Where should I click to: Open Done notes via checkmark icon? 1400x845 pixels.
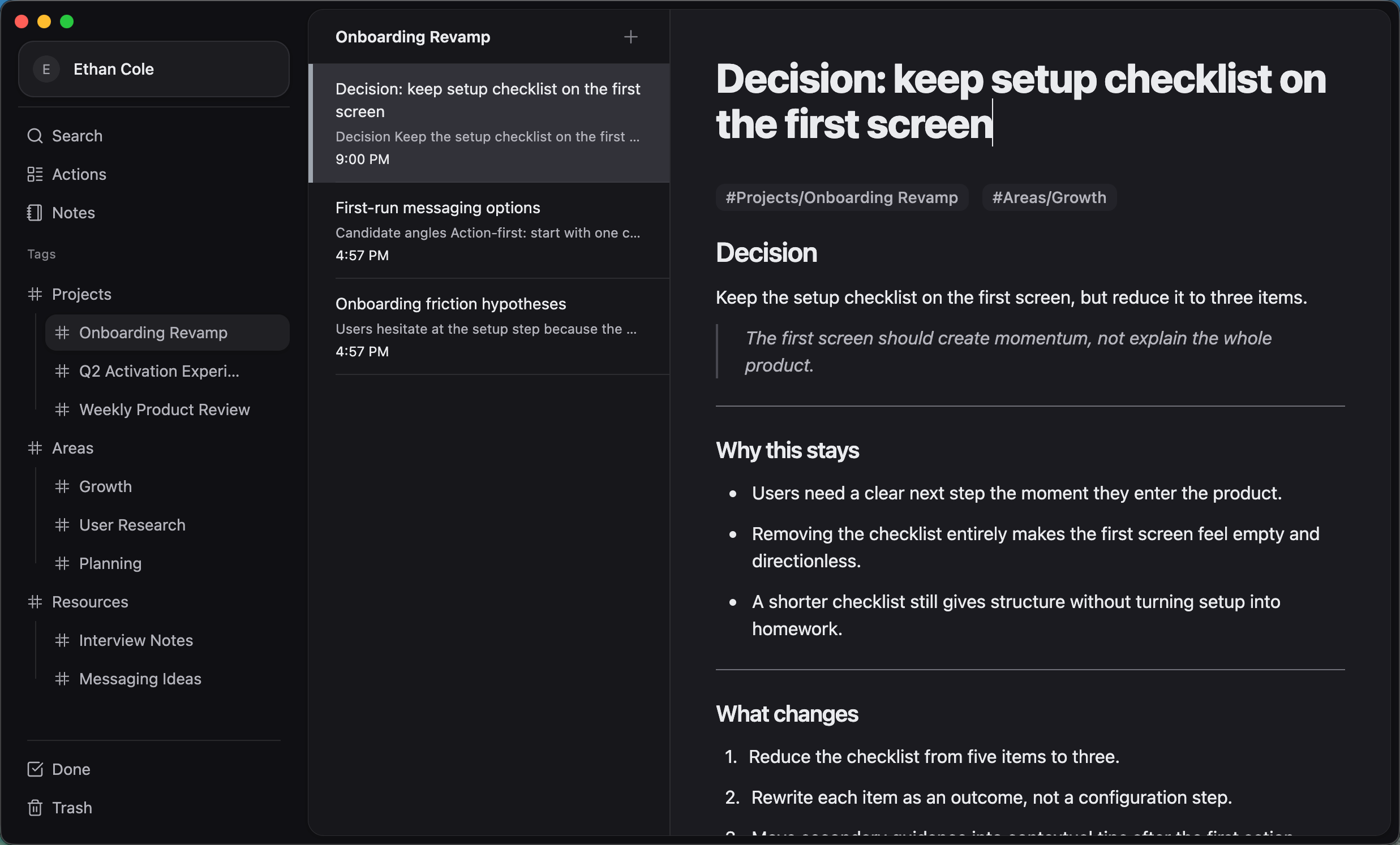34,769
